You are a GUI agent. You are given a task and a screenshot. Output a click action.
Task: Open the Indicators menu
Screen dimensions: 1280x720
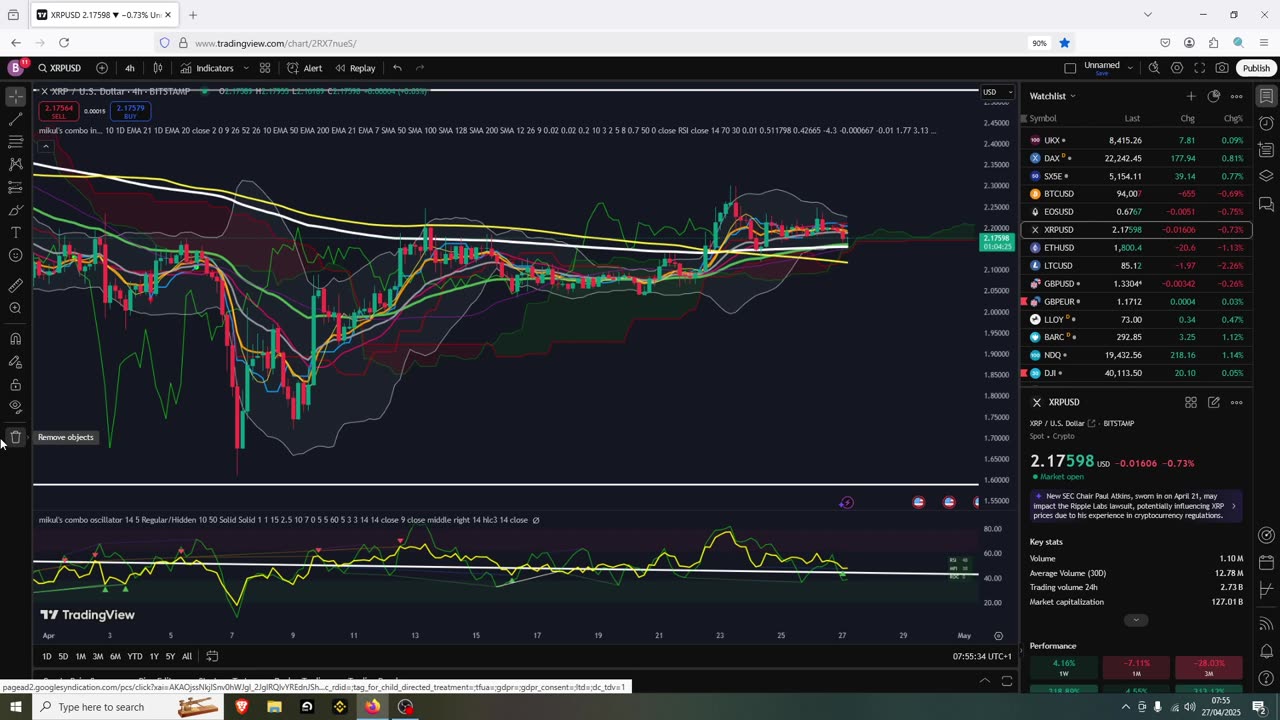(x=207, y=68)
